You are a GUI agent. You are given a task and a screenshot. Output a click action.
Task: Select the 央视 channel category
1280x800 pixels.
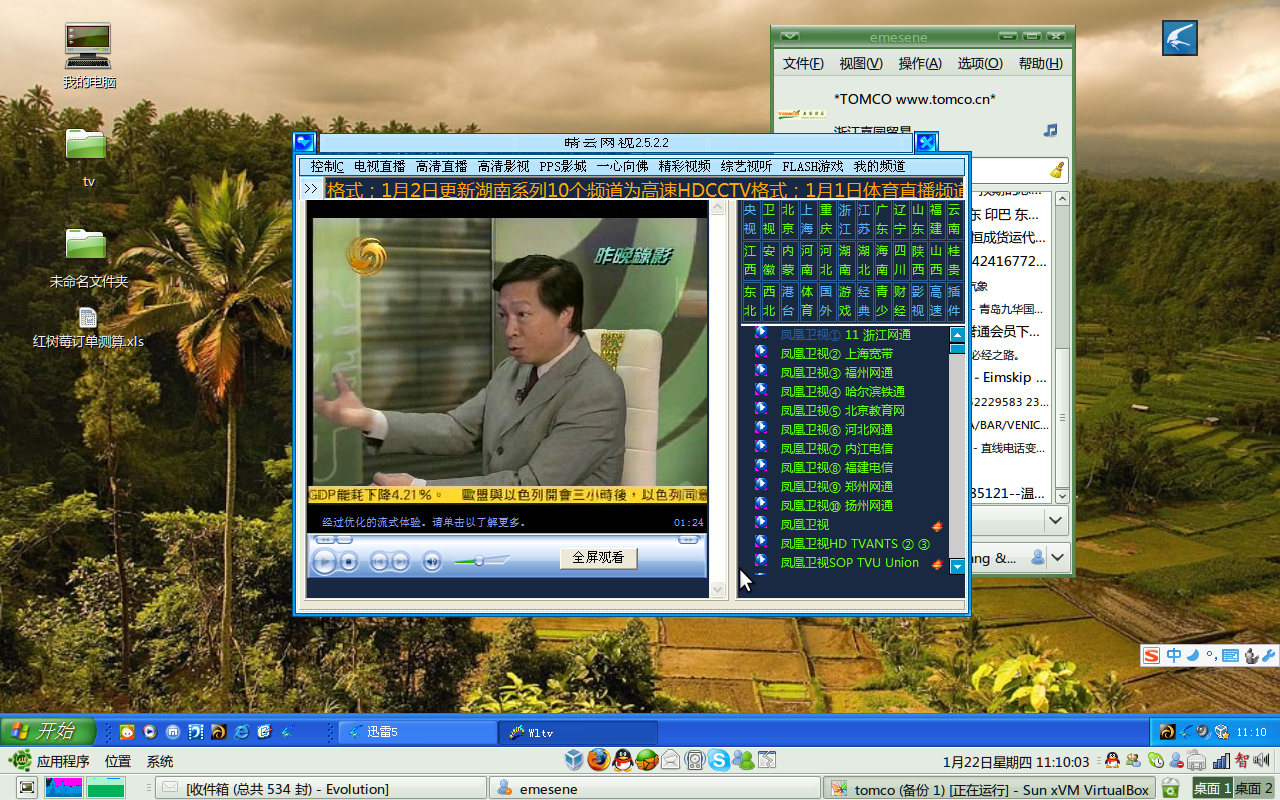[x=750, y=219]
